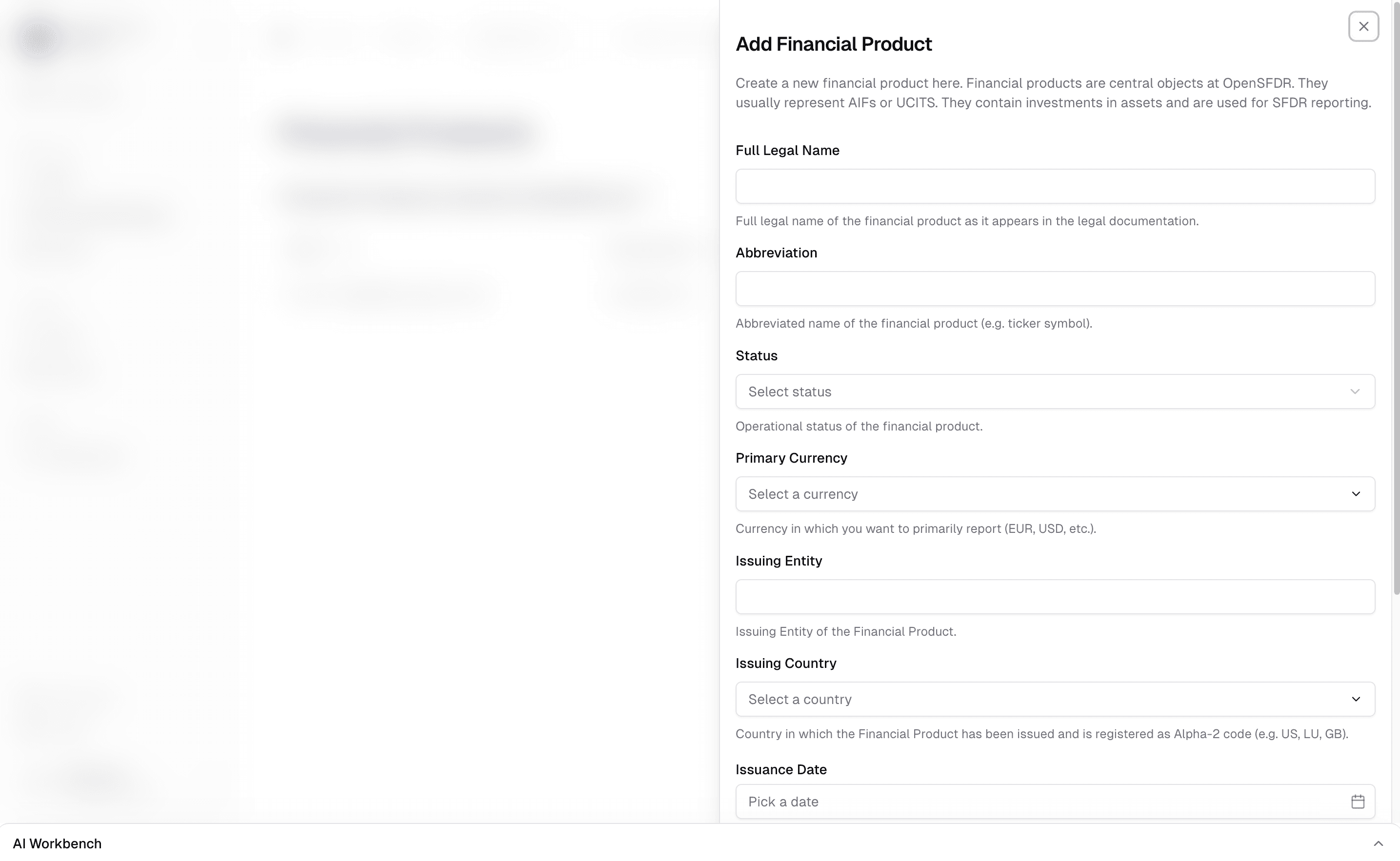
Task: Click the 'Select a country' placeholder
Action: point(800,699)
